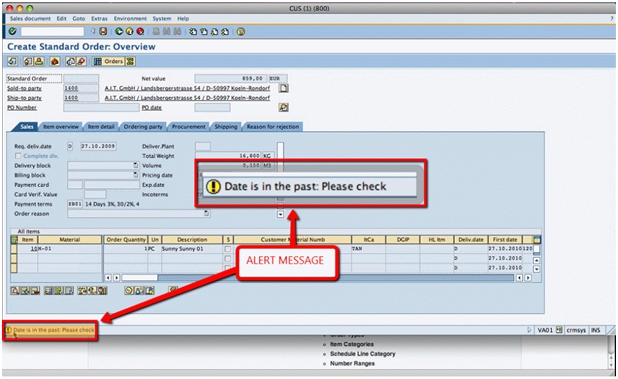Click the Save floppy disk icon
618x379 pixels.
(103, 32)
